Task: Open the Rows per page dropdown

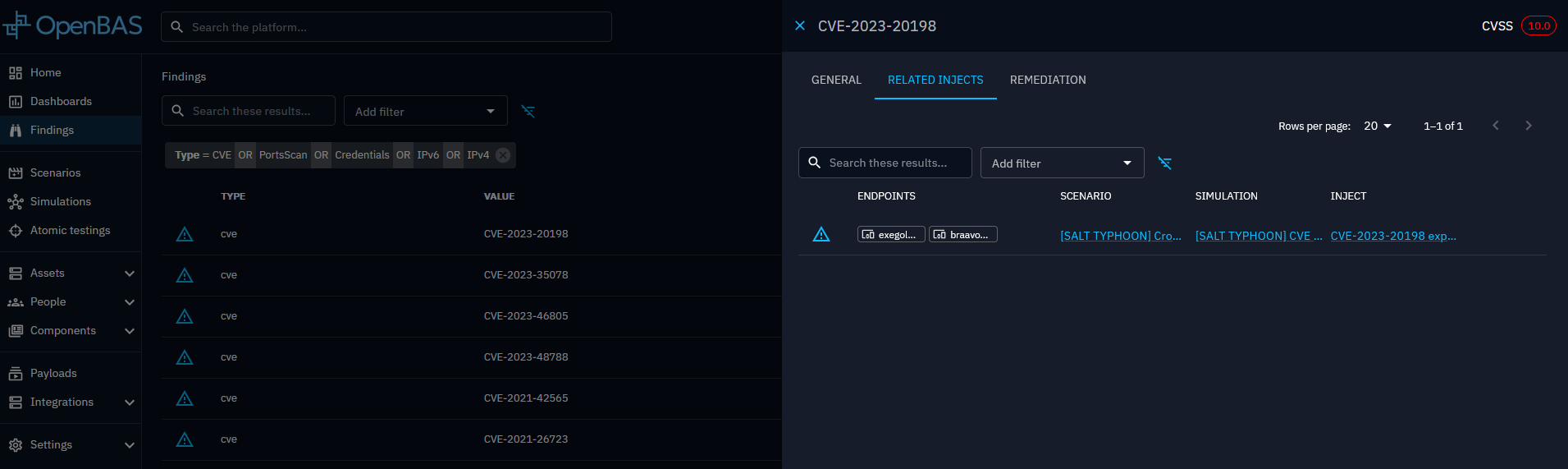Action: pos(1378,126)
